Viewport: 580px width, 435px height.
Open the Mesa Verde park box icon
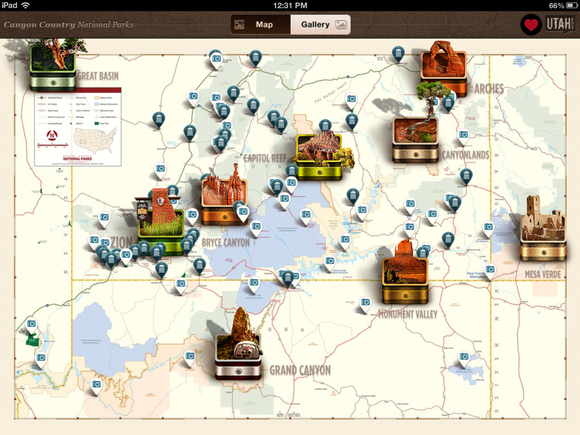click(x=543, y=229)
